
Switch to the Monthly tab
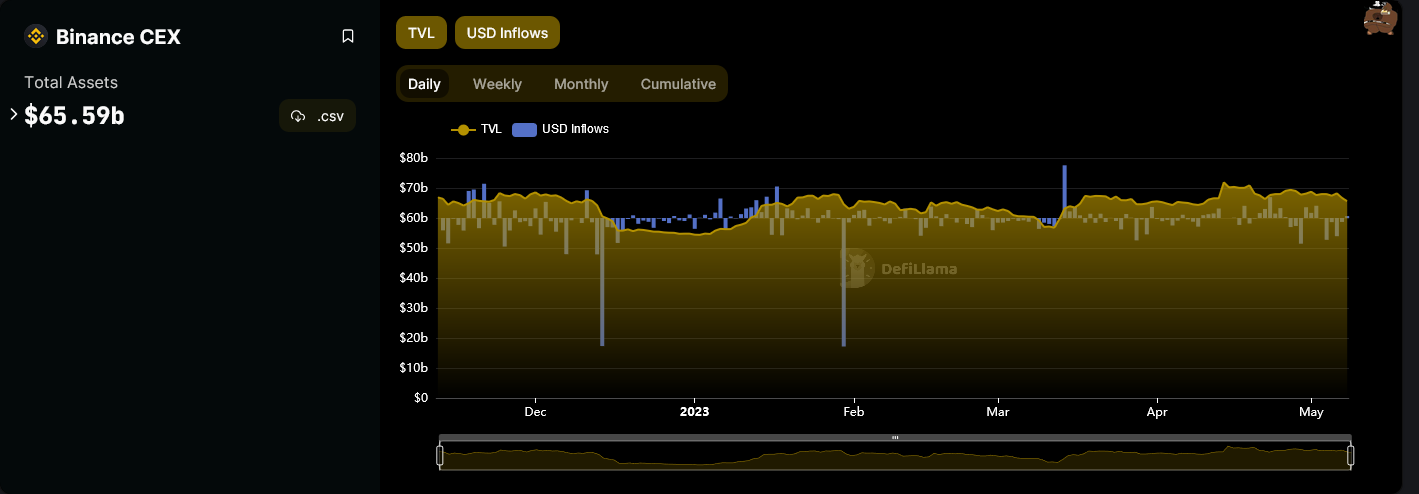point(581,84)
